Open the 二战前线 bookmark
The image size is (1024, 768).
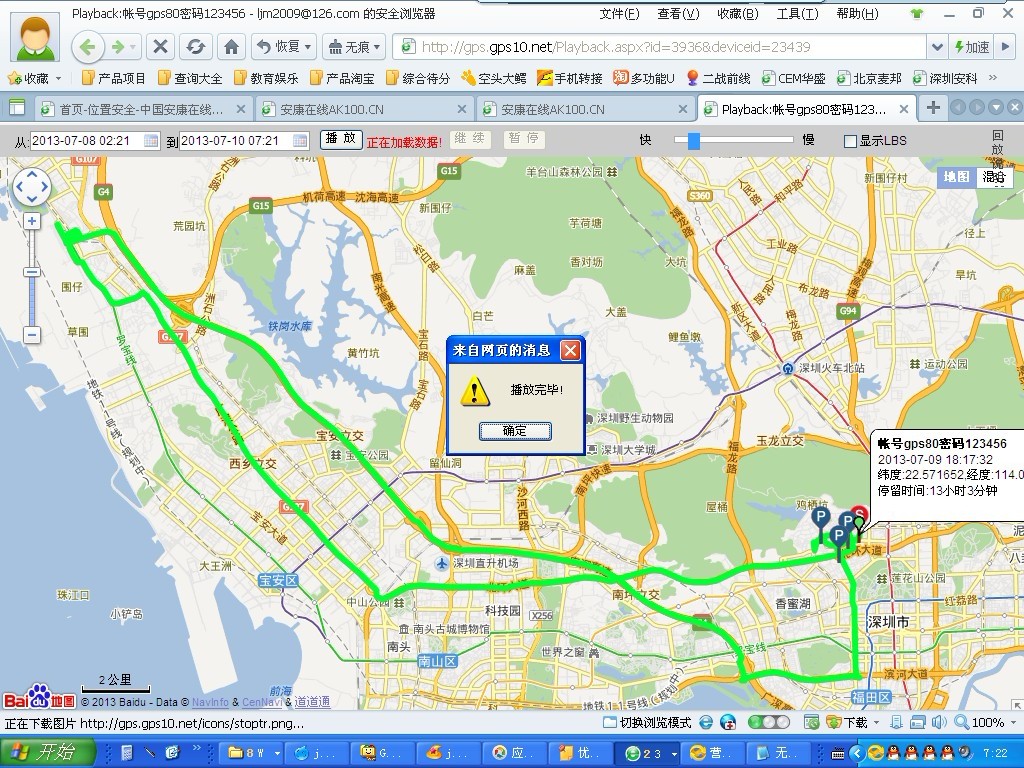click(x=718, y=78)
